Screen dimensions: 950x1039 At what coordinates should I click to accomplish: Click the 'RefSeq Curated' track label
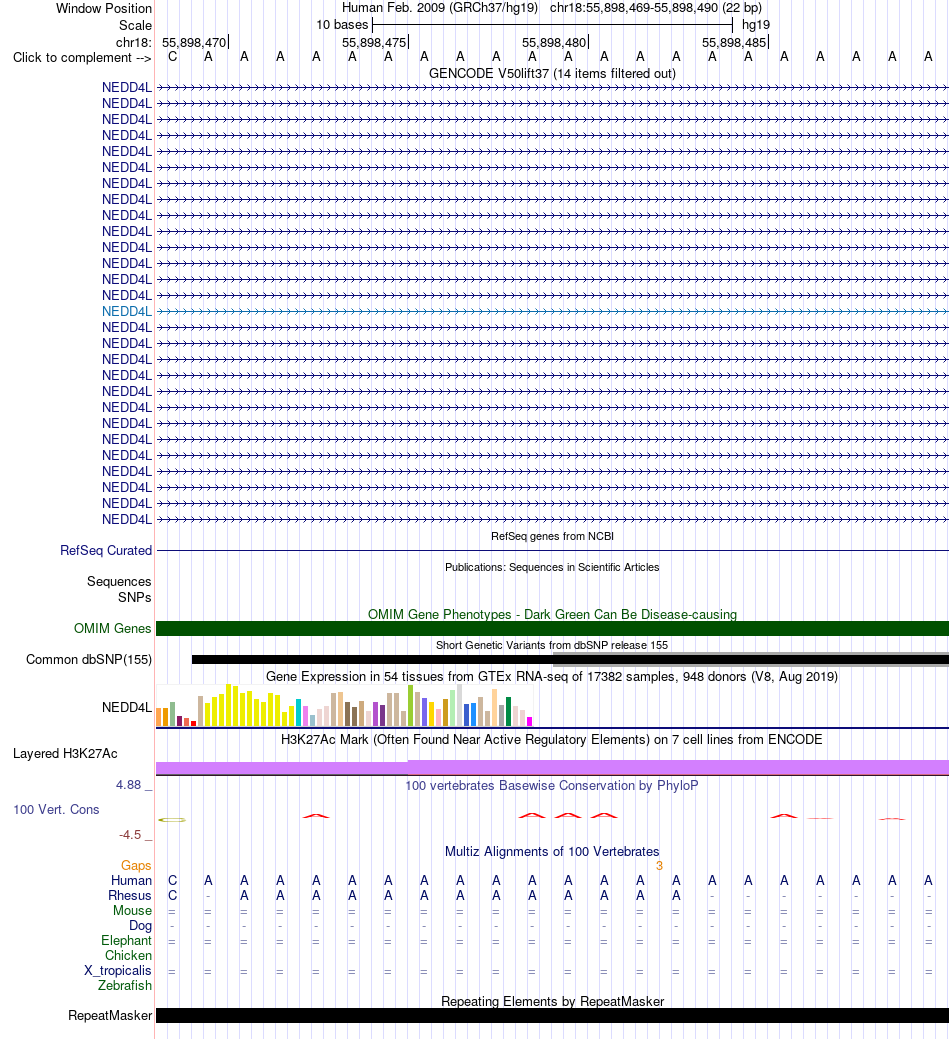click(x=106, y=551)
